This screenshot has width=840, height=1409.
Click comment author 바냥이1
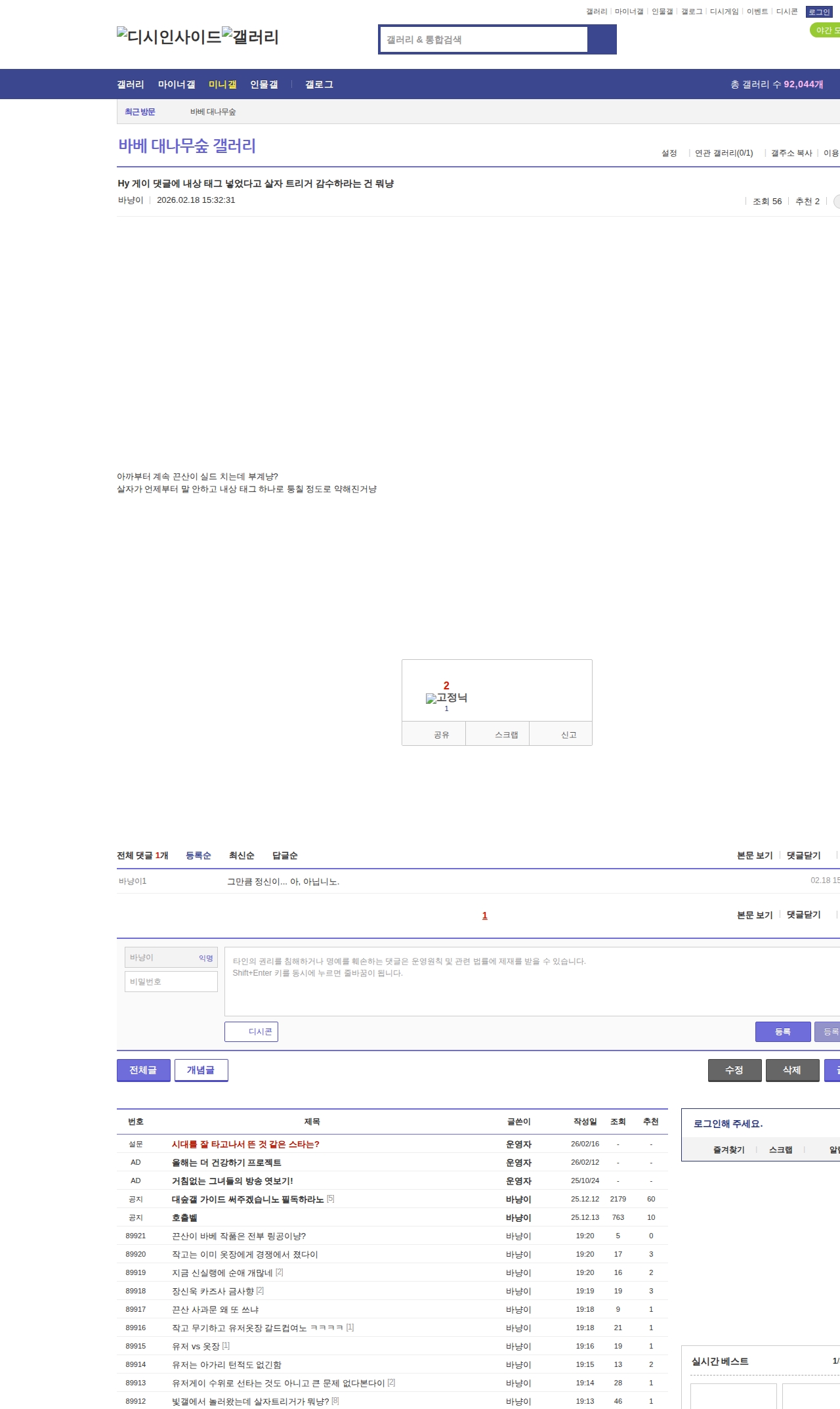(133, 881)
